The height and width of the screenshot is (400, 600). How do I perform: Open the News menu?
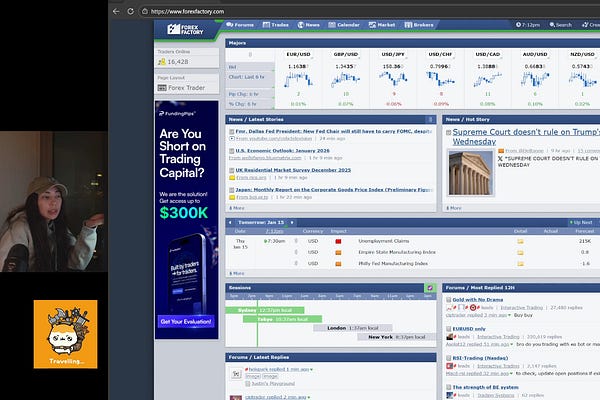point(308,25)
